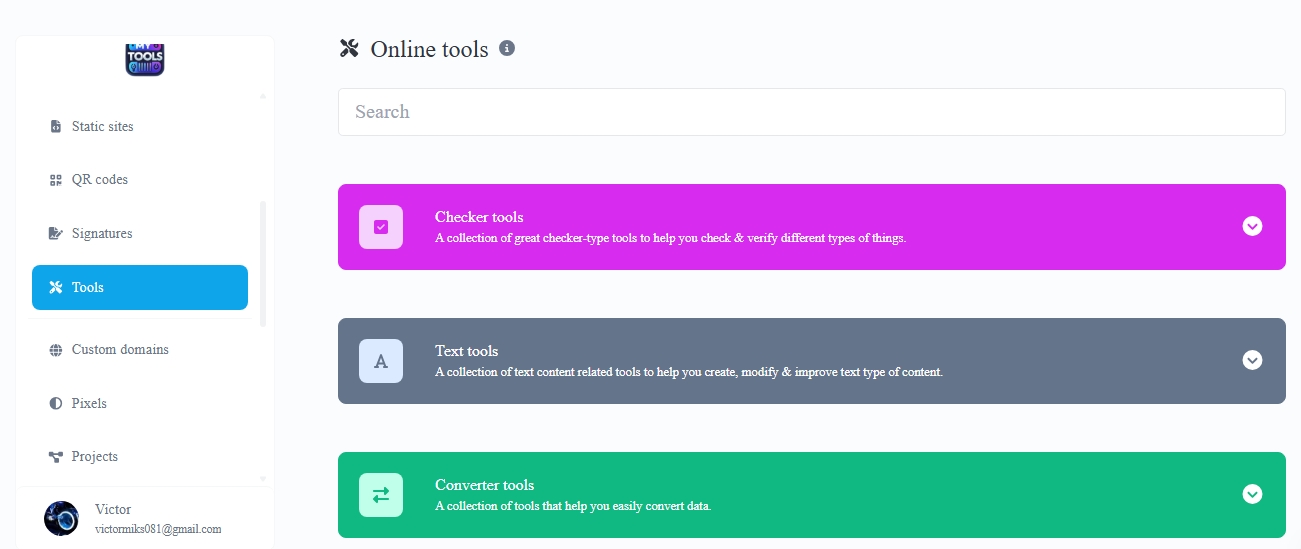
Task: Click the Text tools letter A icon
Action: pyautogui.click(x=381, y=361)
